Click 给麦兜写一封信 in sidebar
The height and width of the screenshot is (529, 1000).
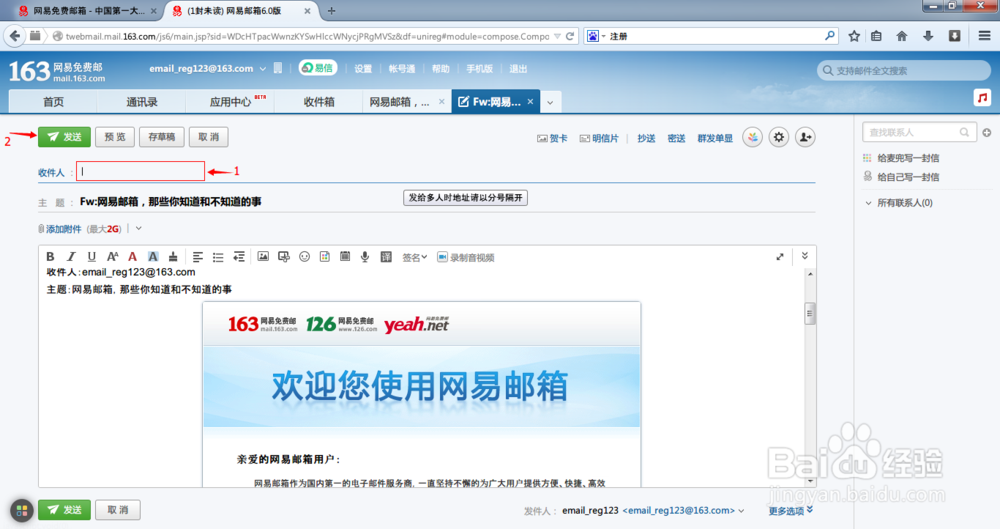click(908, 158)
